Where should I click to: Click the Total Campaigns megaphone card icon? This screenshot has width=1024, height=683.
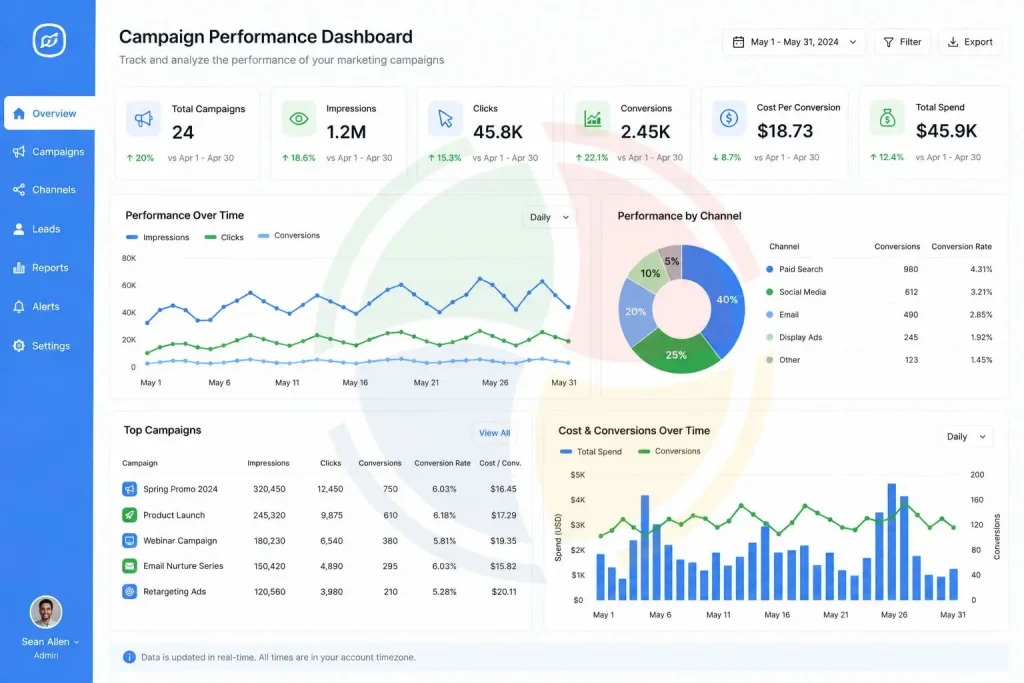click(144, 119)
